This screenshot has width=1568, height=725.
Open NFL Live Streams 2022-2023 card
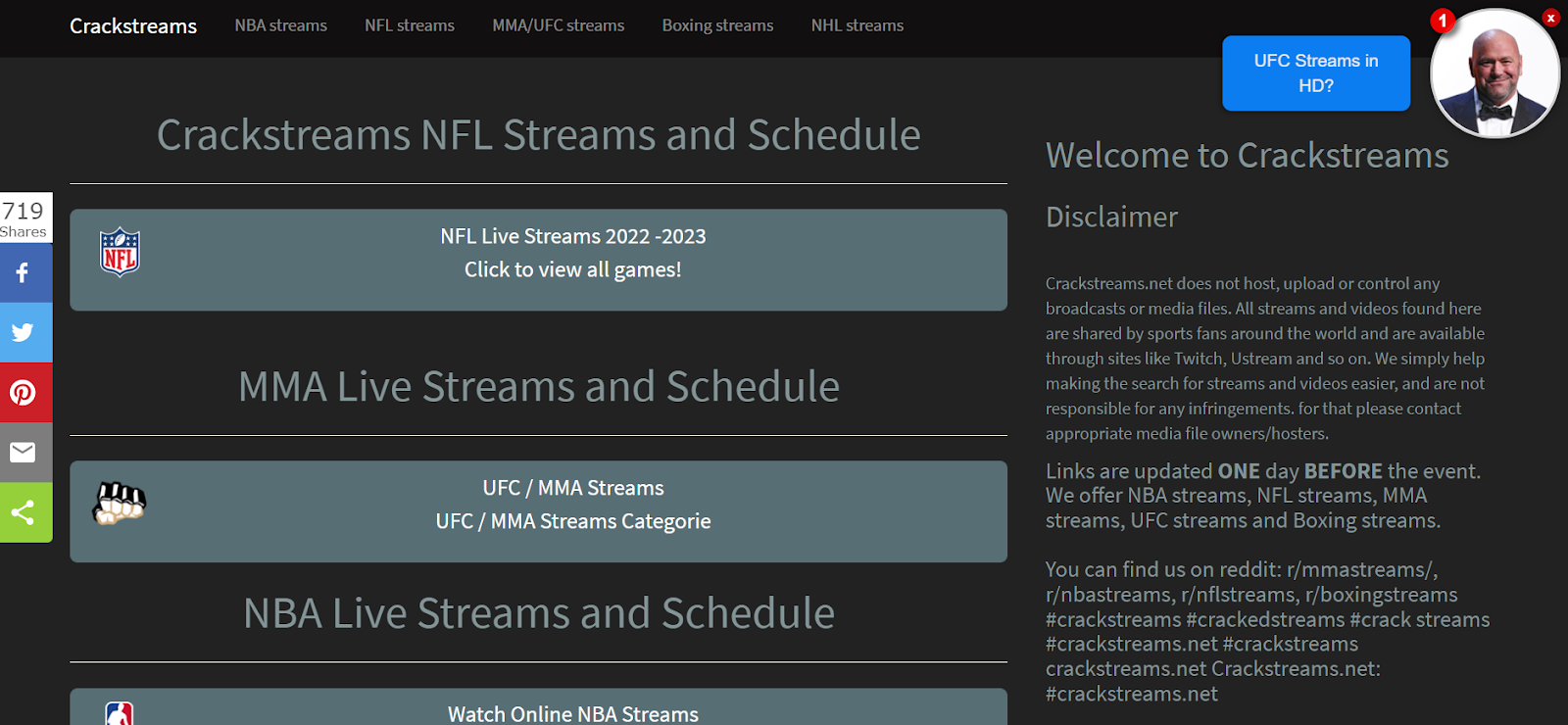[x=538, y=260]
